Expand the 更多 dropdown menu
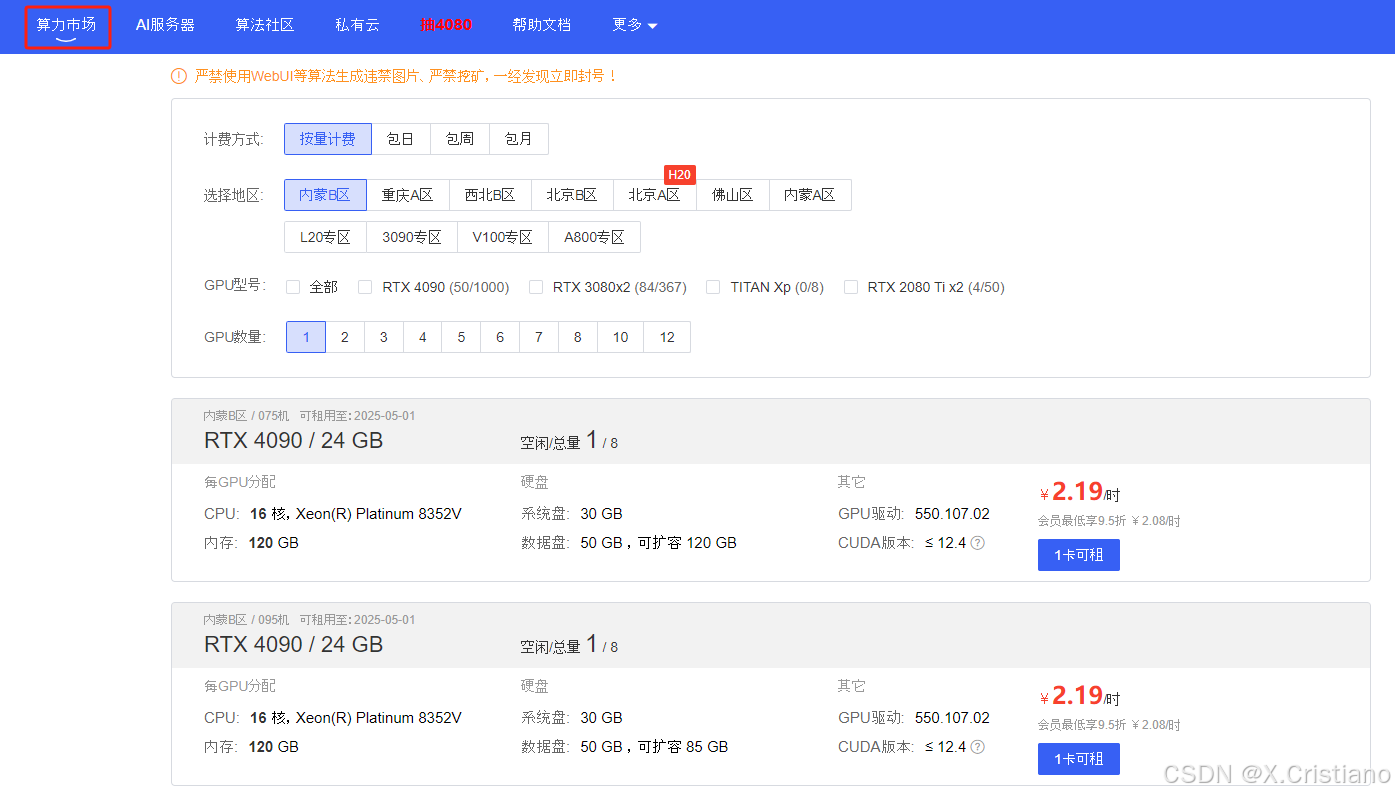1395x797 pixels. 635,25
